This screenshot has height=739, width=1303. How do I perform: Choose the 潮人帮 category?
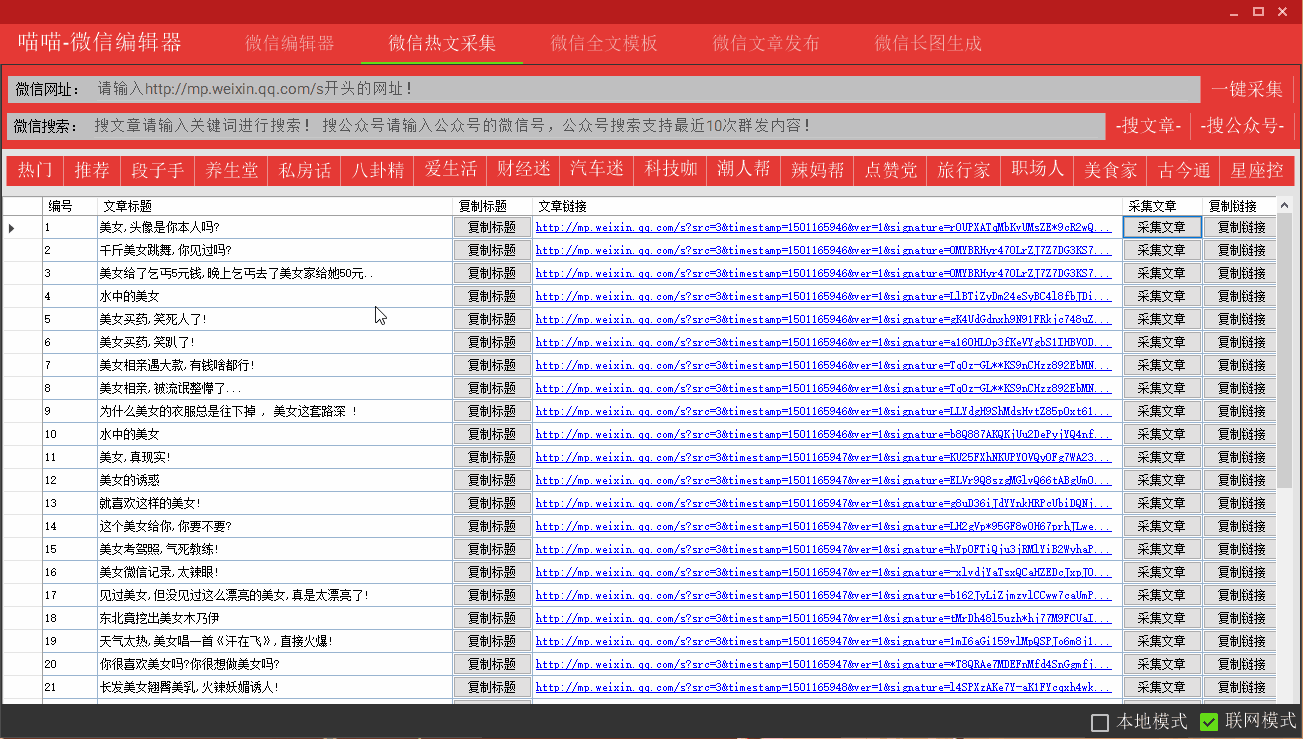tap(743, 170)
